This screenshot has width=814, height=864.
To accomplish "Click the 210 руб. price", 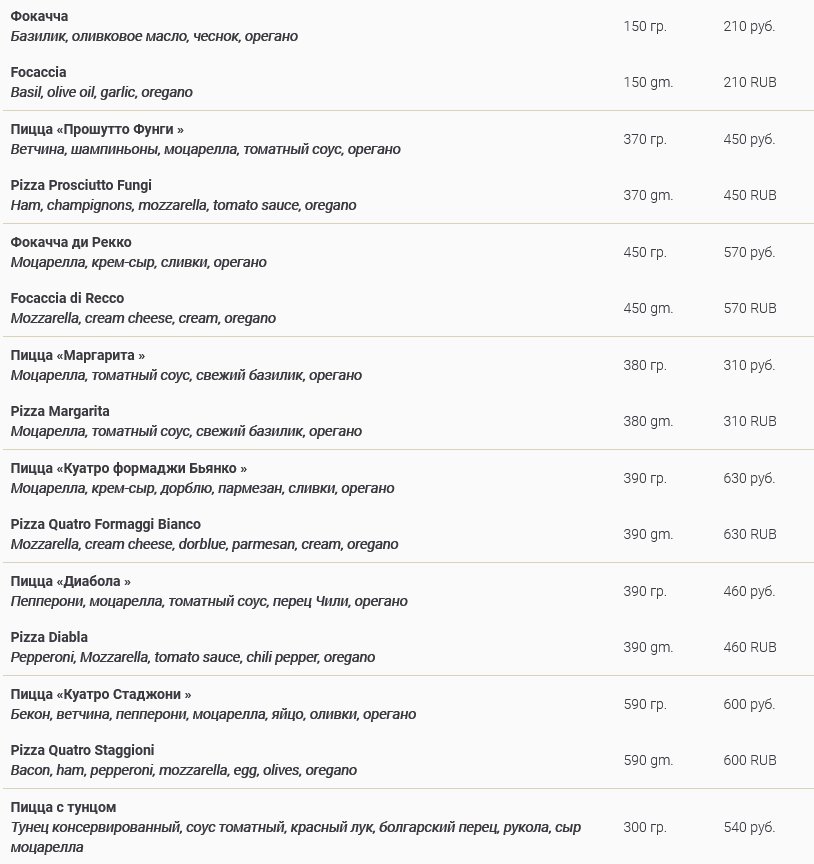I will 749,27.
